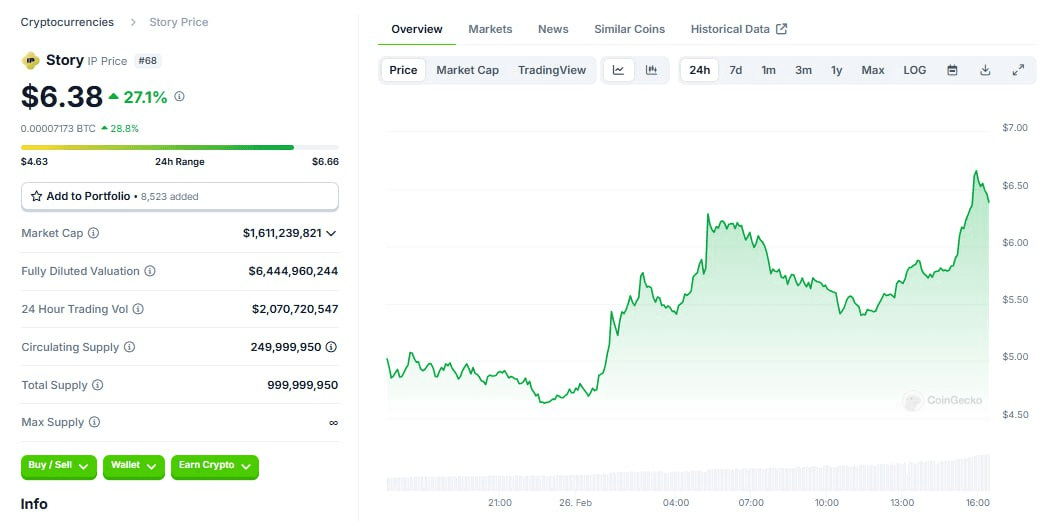
Task: Select the 7d time range
Action: tap(735, 70)
